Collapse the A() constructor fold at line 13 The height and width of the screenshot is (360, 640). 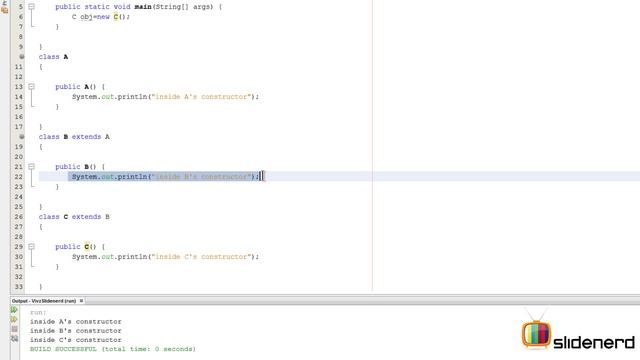pos(31,87)
